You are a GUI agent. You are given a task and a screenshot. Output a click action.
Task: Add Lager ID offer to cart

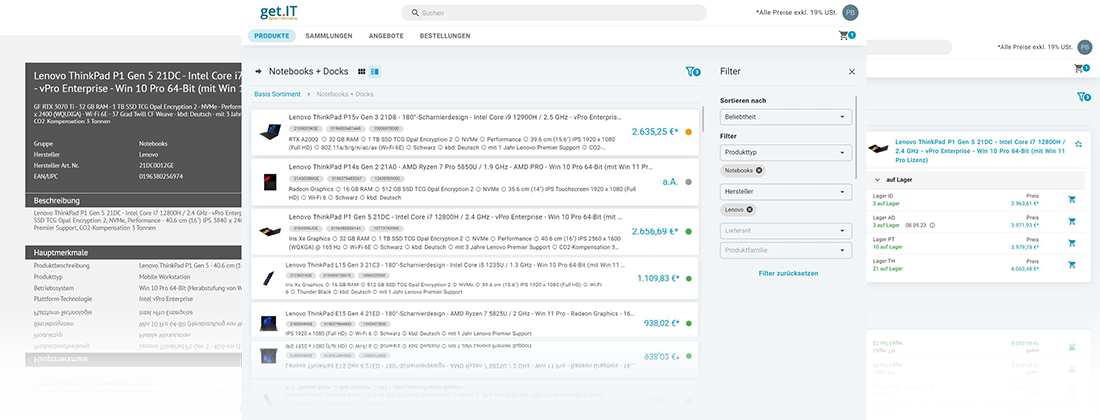(1072, 200)
